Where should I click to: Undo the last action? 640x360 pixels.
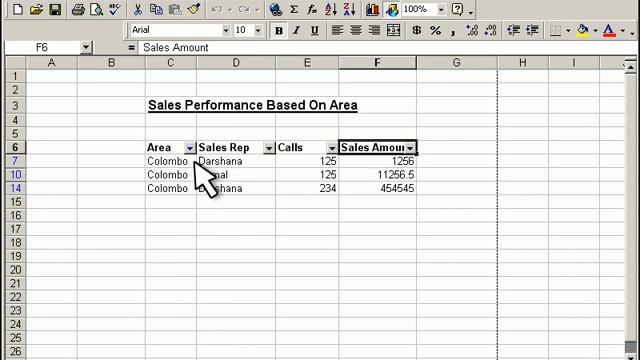[x=217, y=9]
